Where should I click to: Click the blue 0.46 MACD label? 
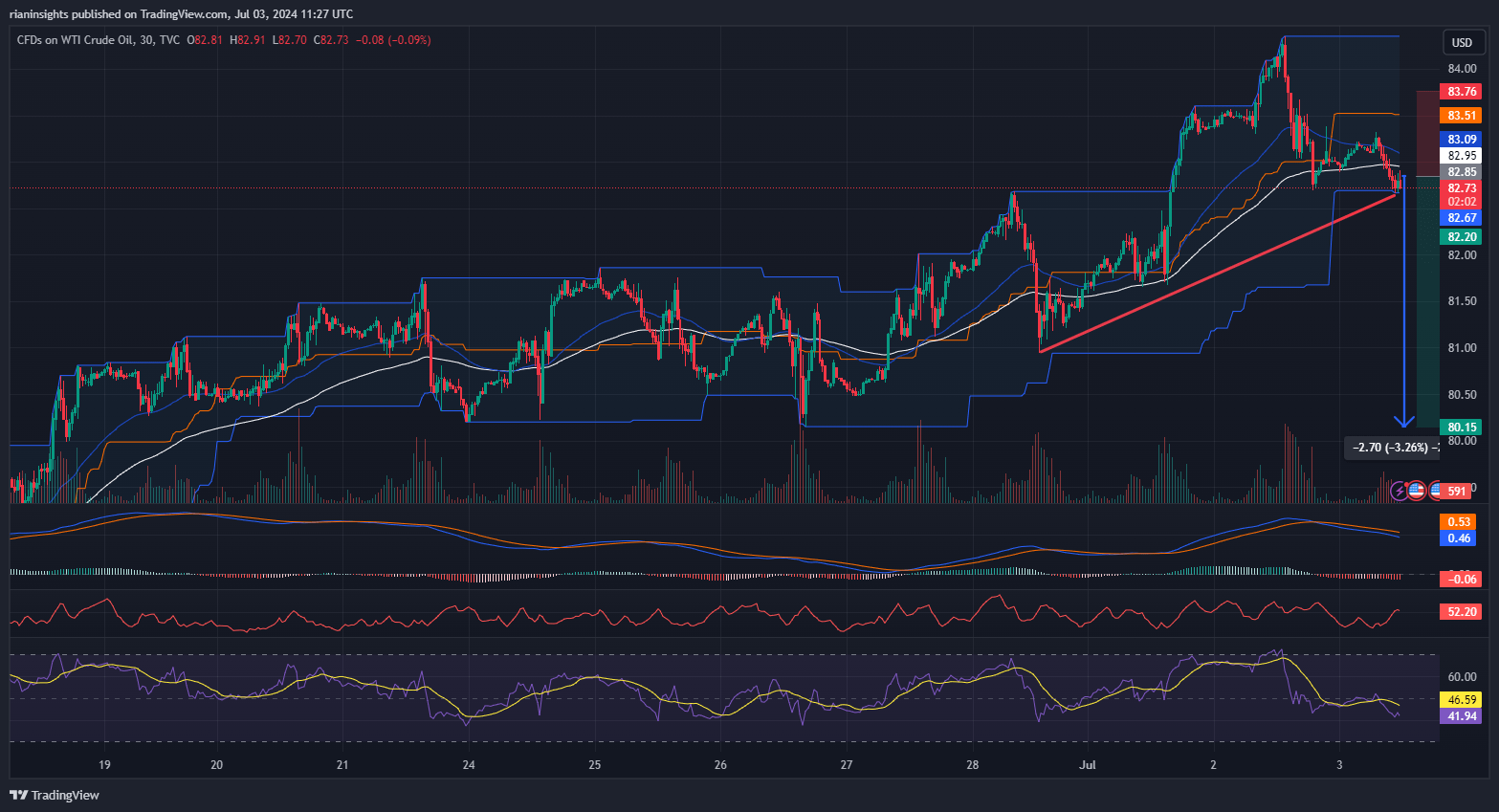[1459, 538]
